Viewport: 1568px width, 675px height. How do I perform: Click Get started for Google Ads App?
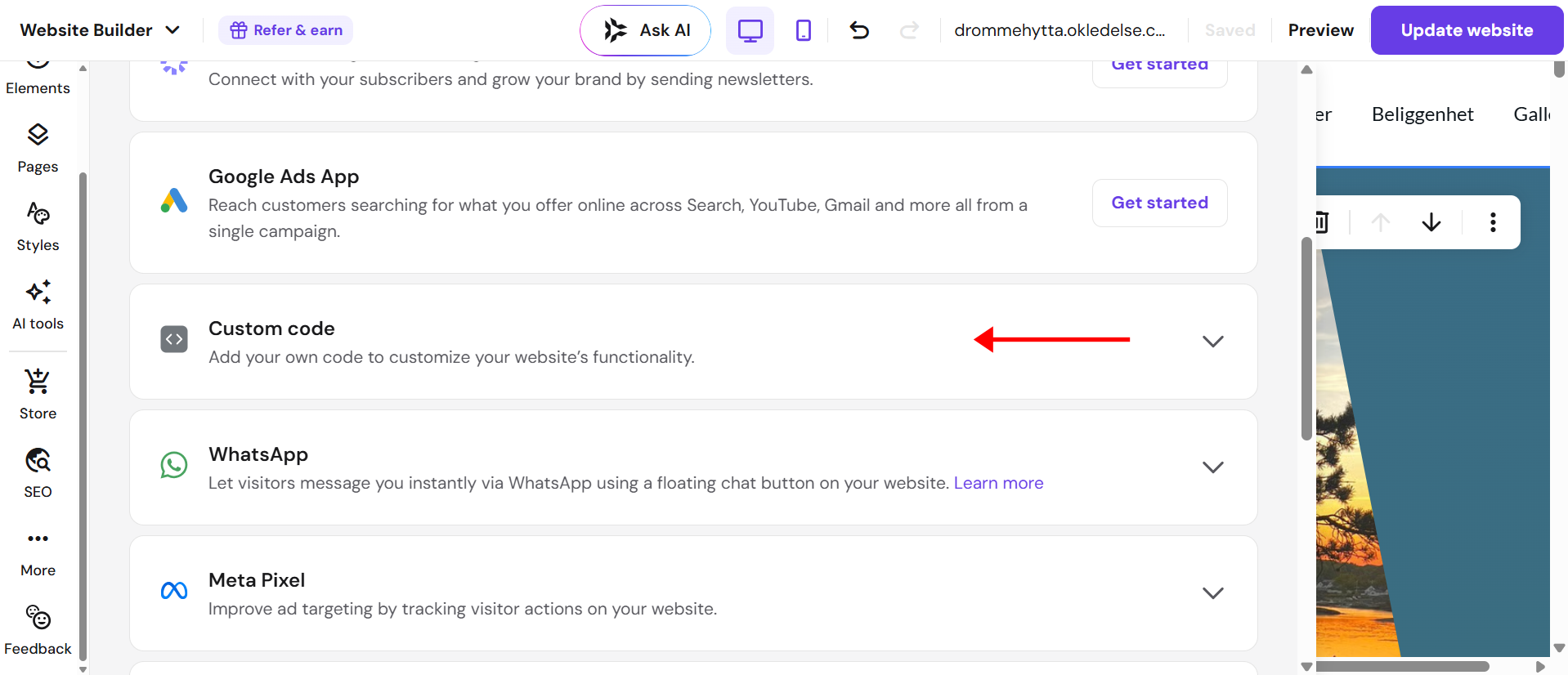coord(1159,203)
